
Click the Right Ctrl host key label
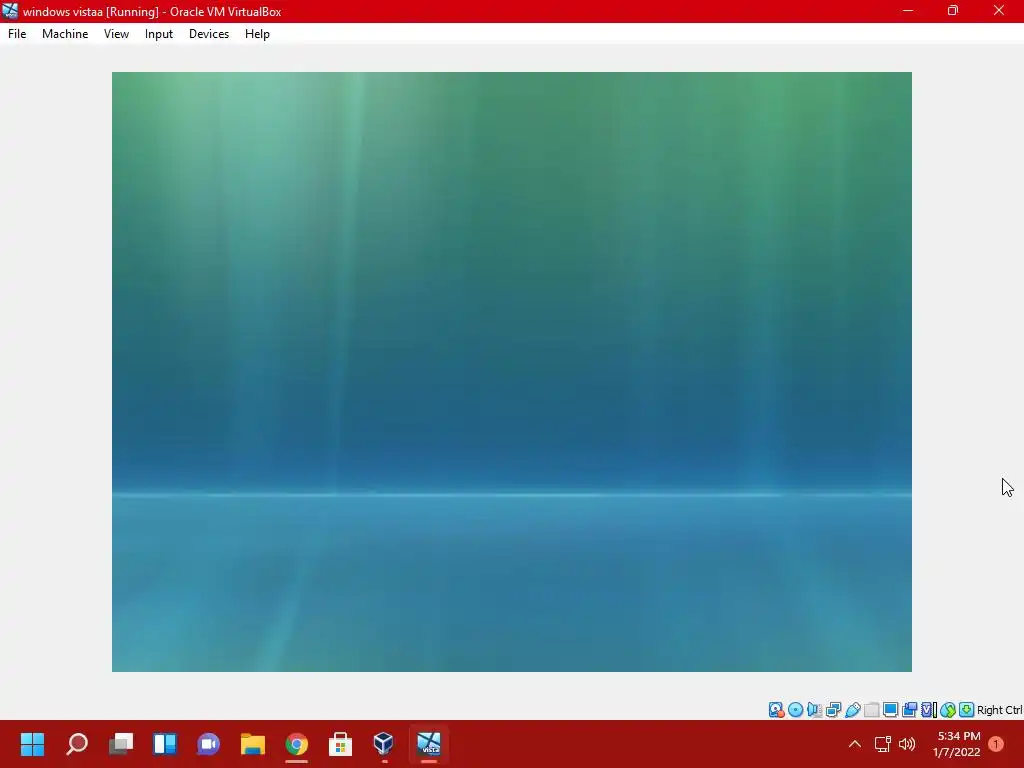point(999,710)
